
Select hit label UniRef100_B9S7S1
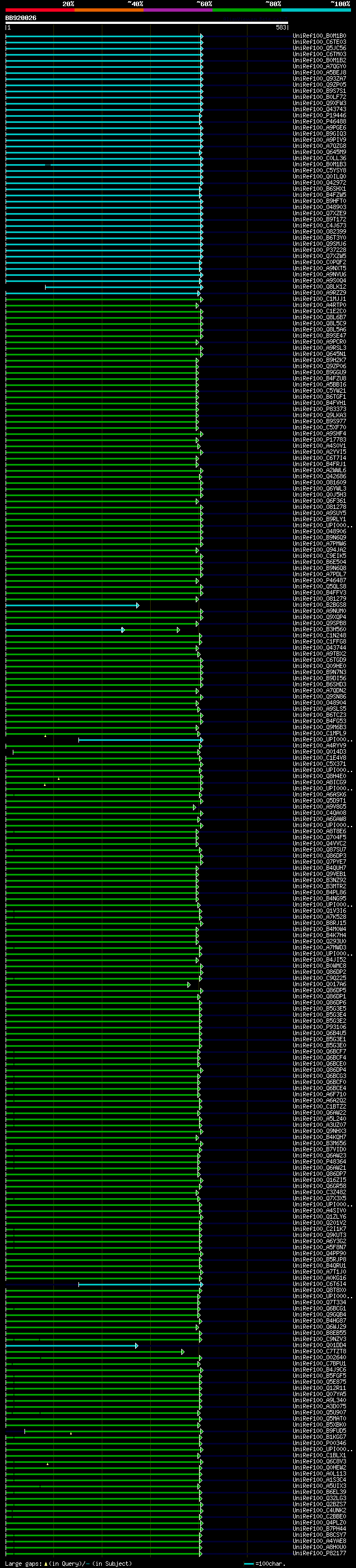(319, 91)
